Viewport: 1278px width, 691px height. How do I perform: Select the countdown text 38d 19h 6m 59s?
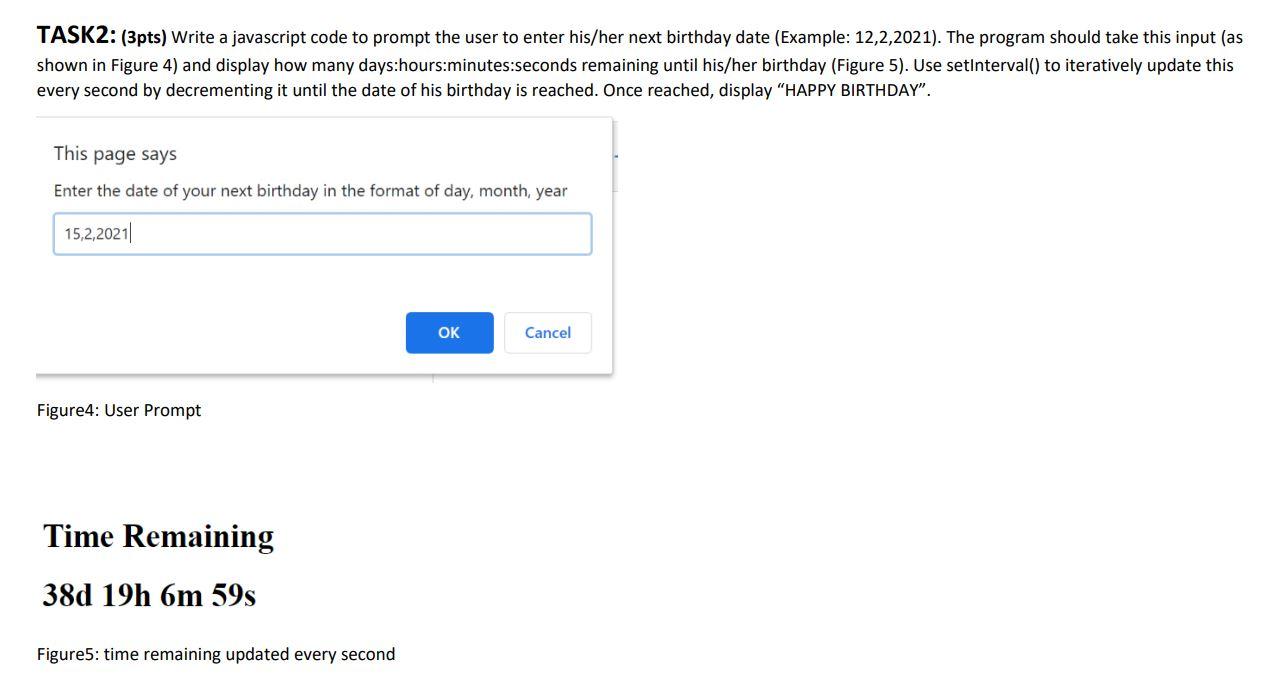tap(147, 594)
